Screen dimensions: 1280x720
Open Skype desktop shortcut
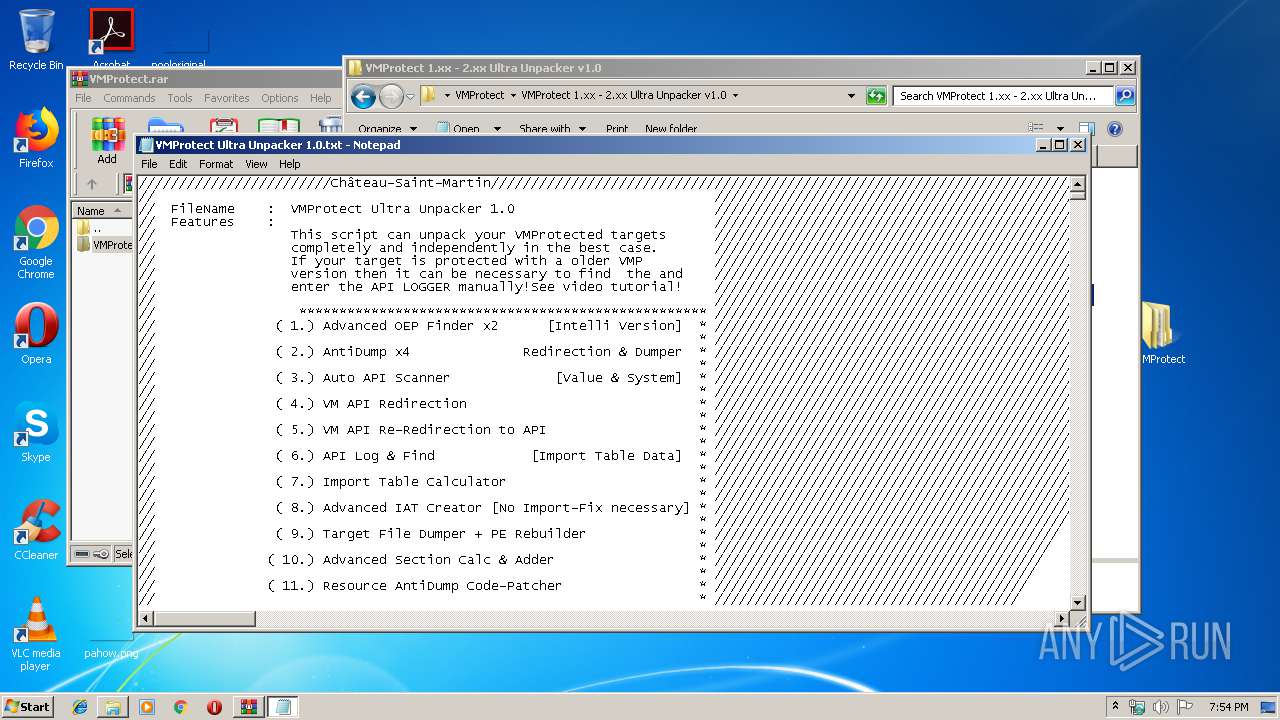(x=36, y=432)
